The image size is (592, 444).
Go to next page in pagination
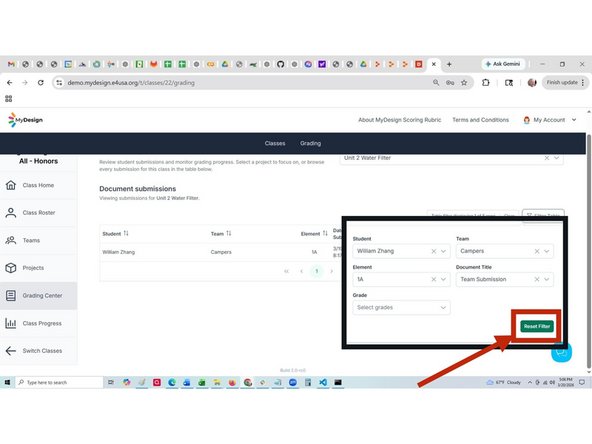click(331, 271)
